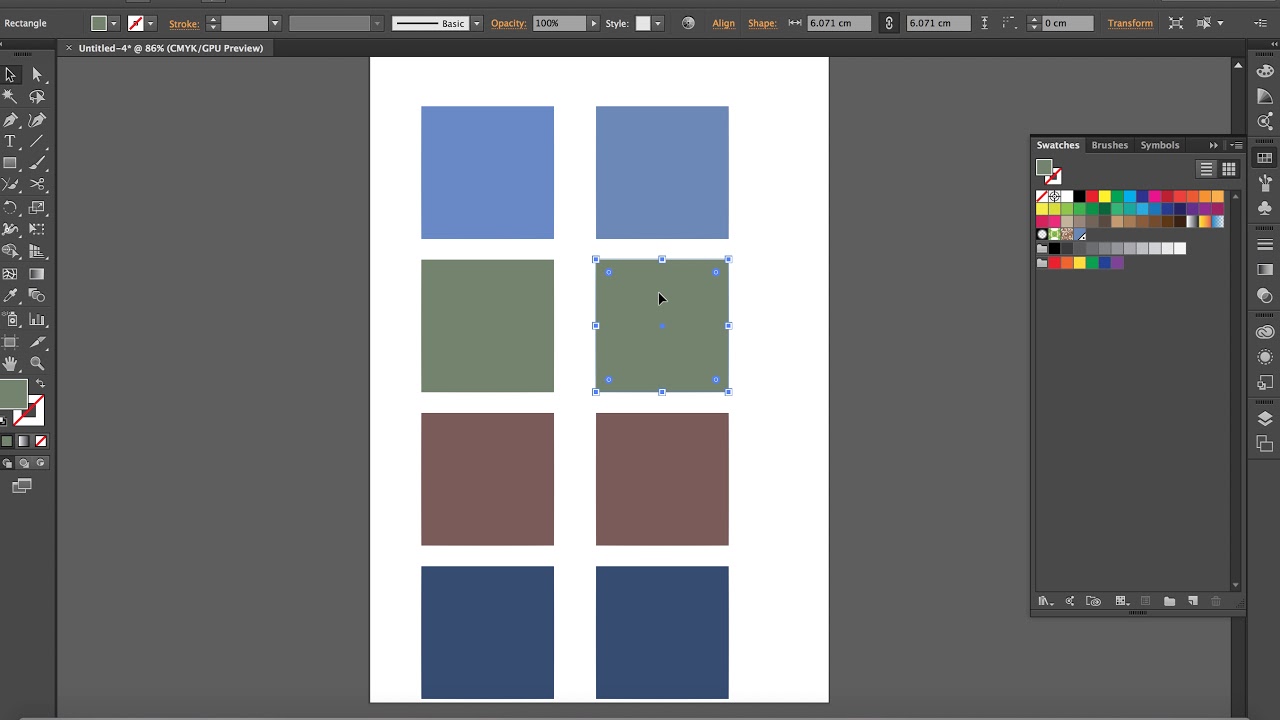Open the Swatches panel flyout menu
The height and width of the screenshot is (720, 1280).
pos(1236,145)
